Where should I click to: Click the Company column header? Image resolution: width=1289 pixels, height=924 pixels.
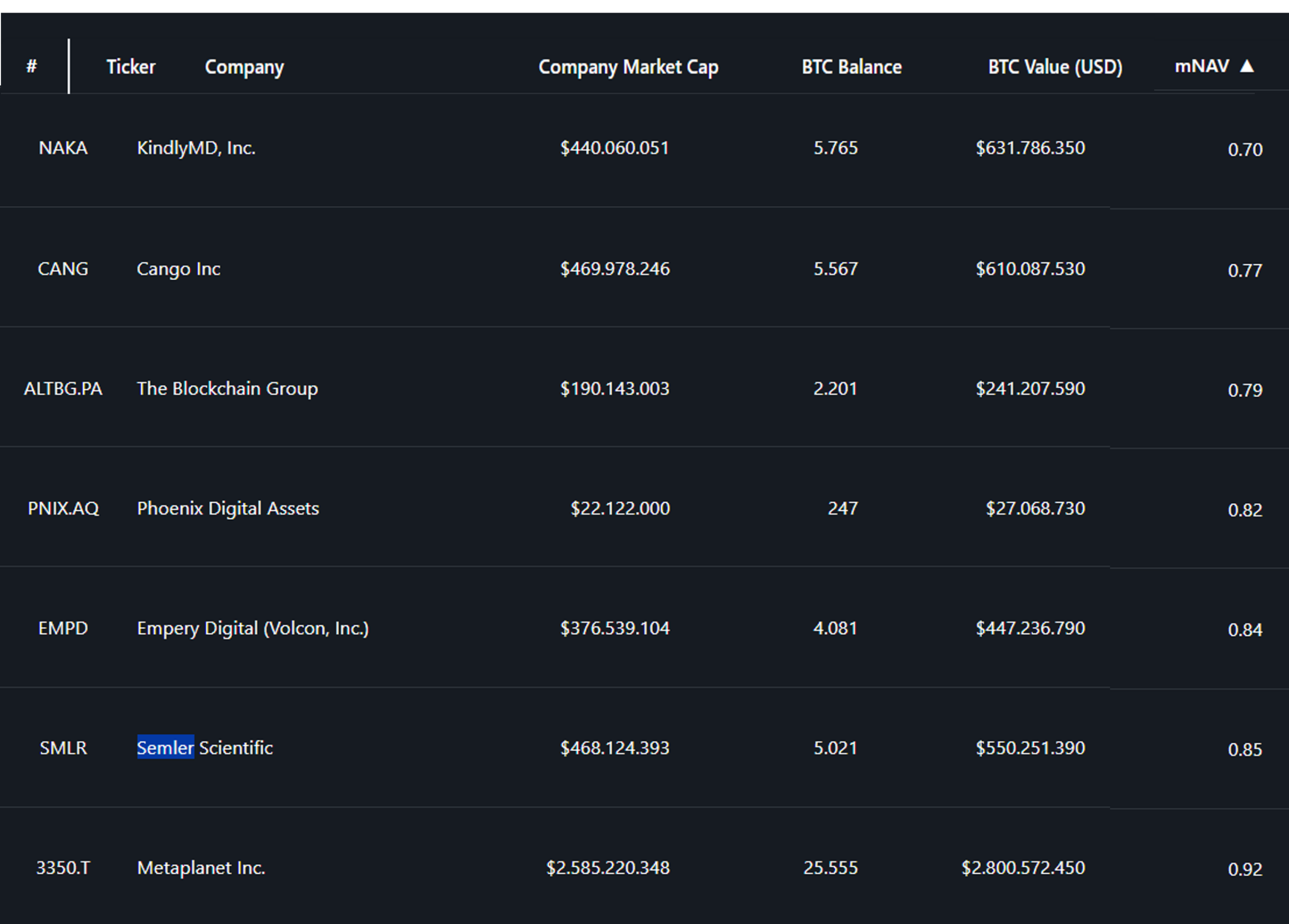pos(243,66)
